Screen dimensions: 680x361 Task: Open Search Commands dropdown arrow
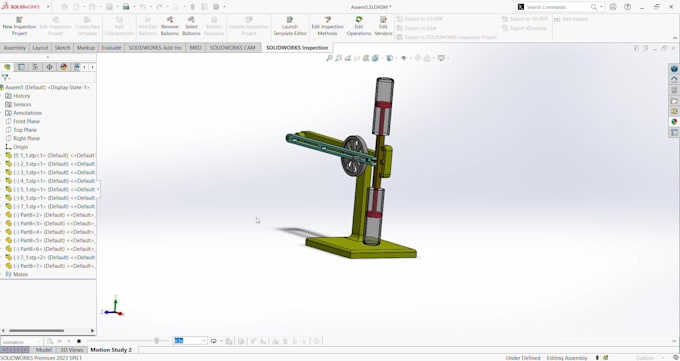coord(601,7)
